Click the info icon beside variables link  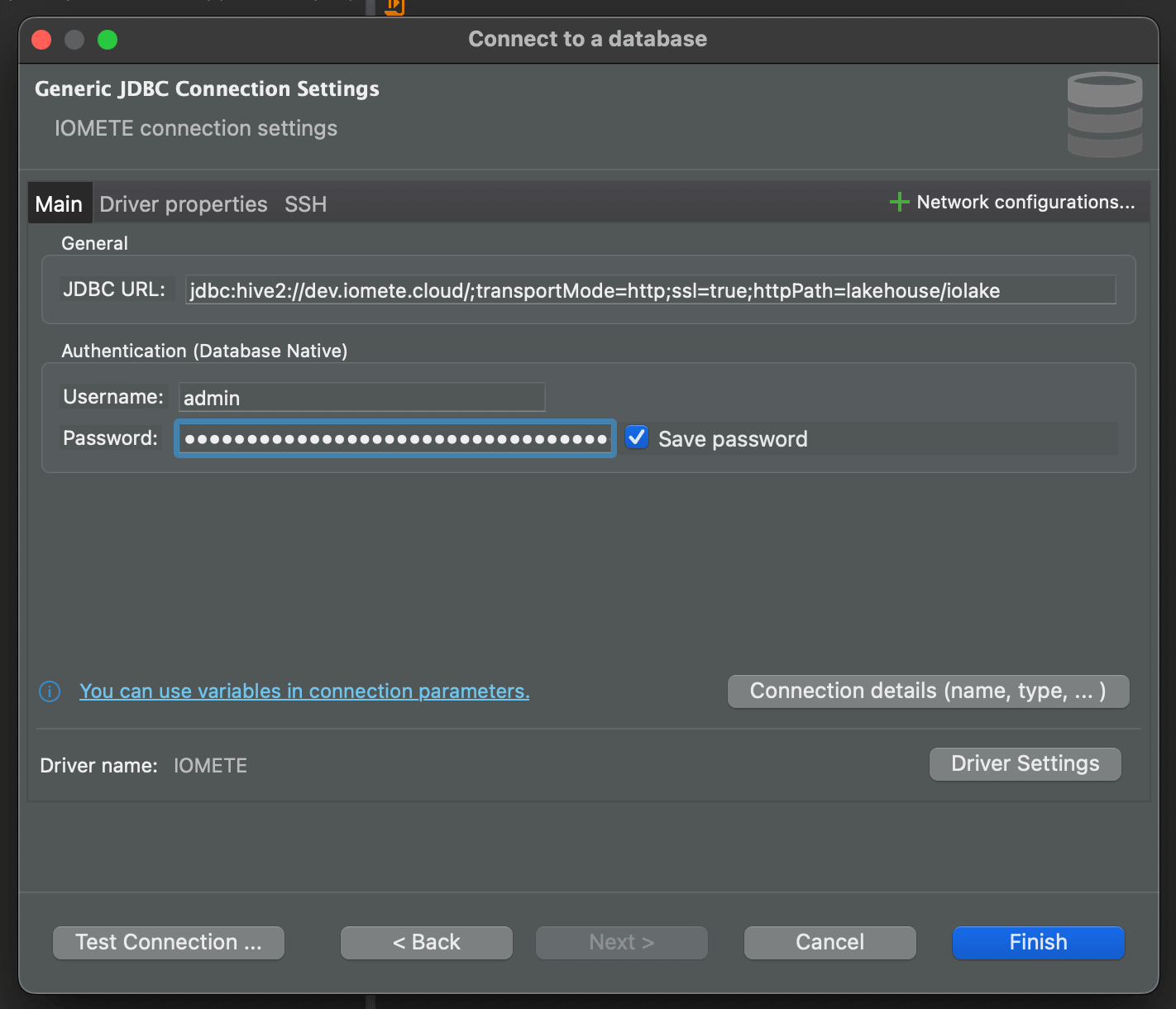pyautogui.click(x=50, y=691)
